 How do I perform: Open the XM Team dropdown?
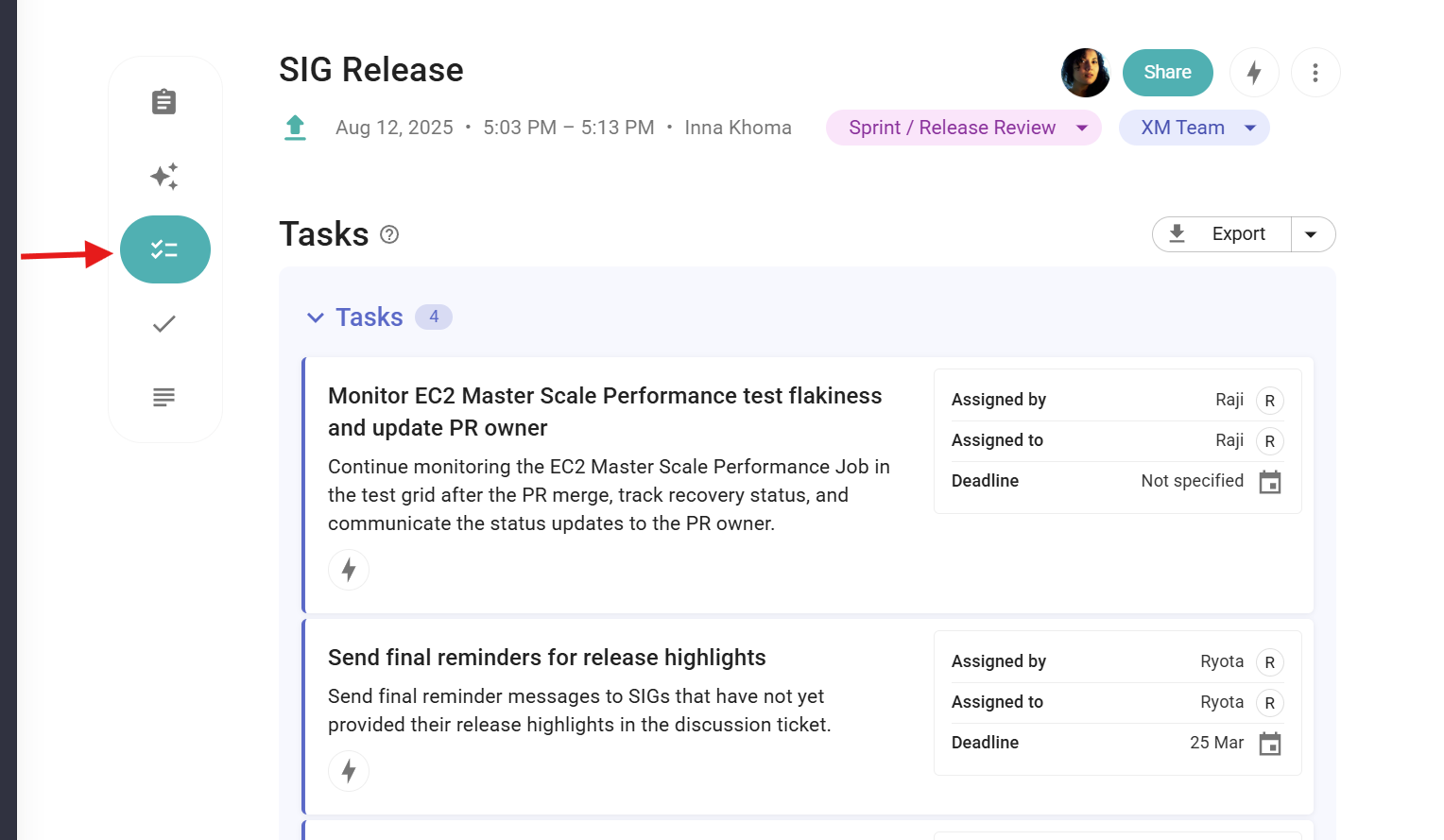click(1194, 128)
